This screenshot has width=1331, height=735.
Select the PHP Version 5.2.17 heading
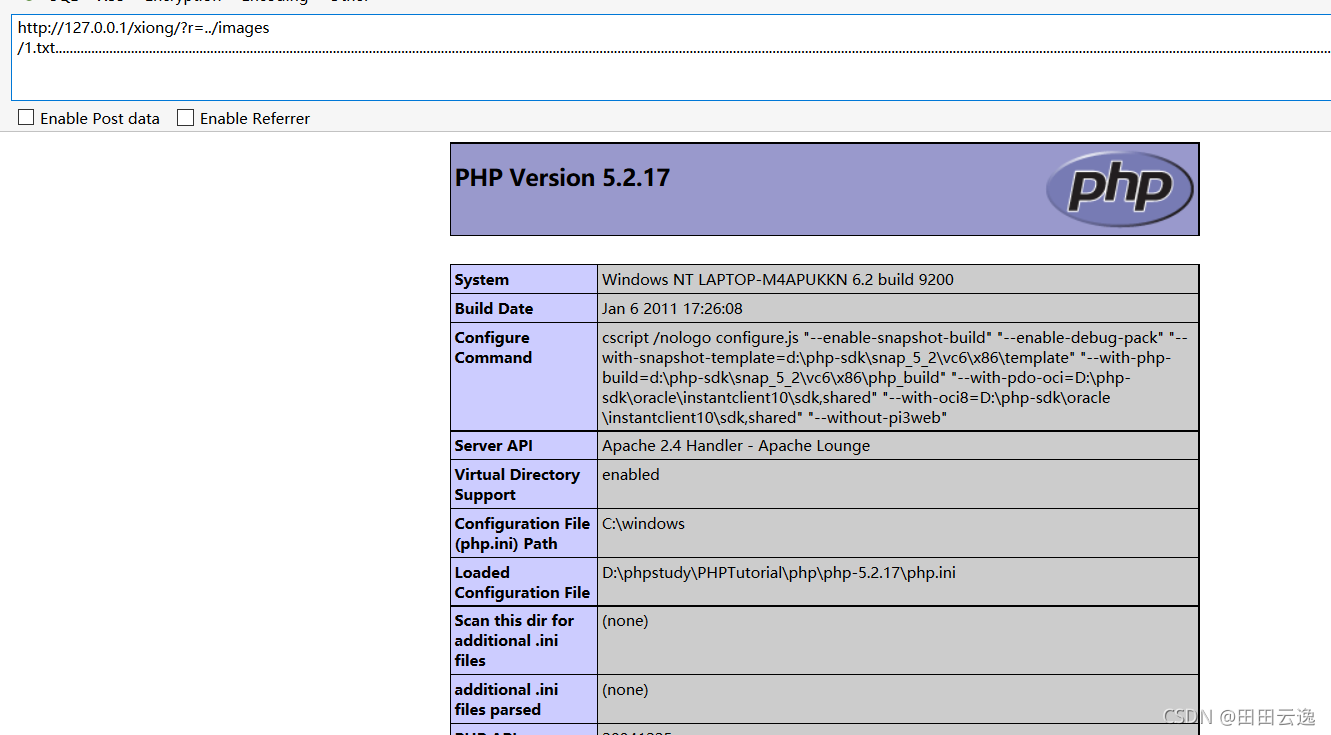point(562,178)
